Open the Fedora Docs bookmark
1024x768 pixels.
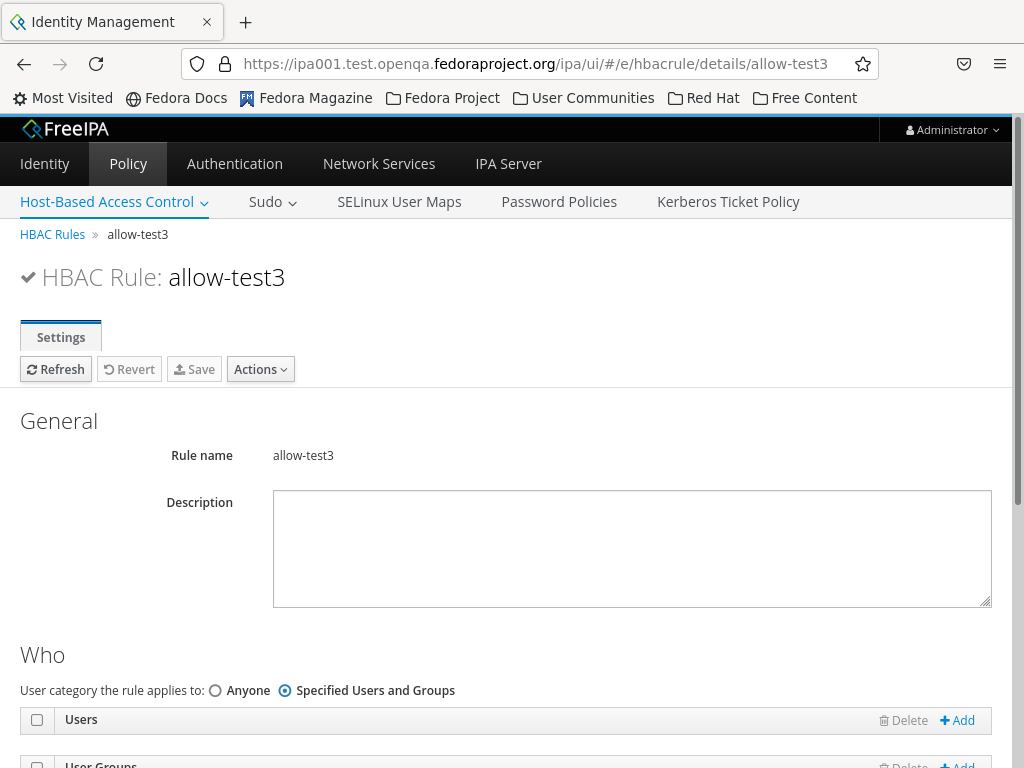pyautogui.click(x=176, y=99)
